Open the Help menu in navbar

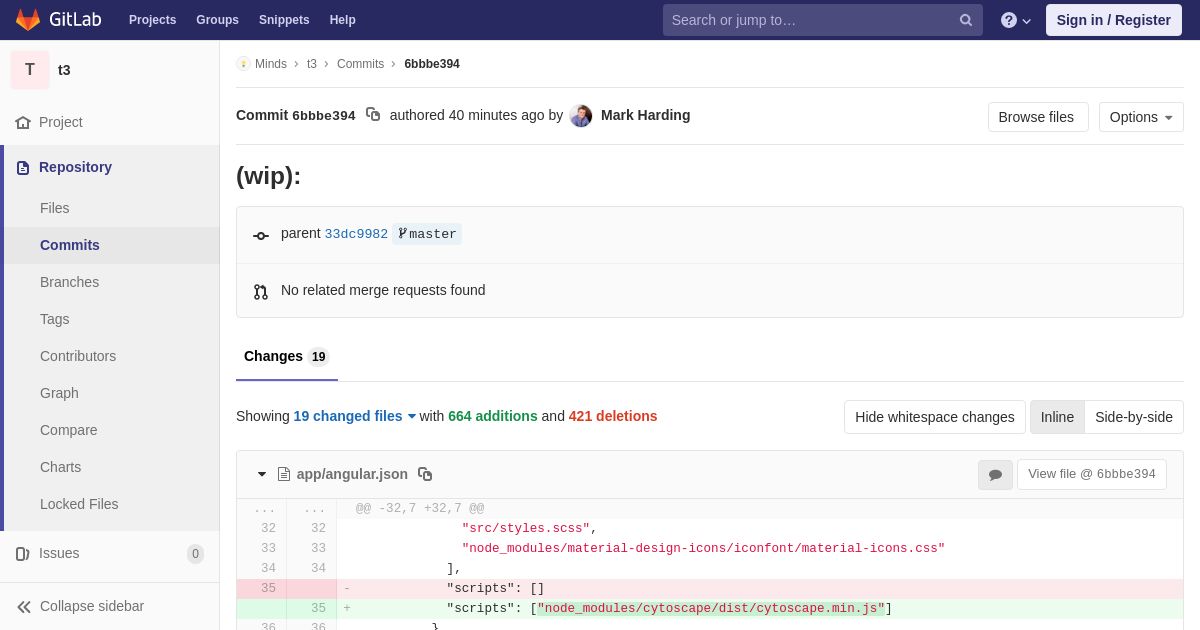click(343, 20)
